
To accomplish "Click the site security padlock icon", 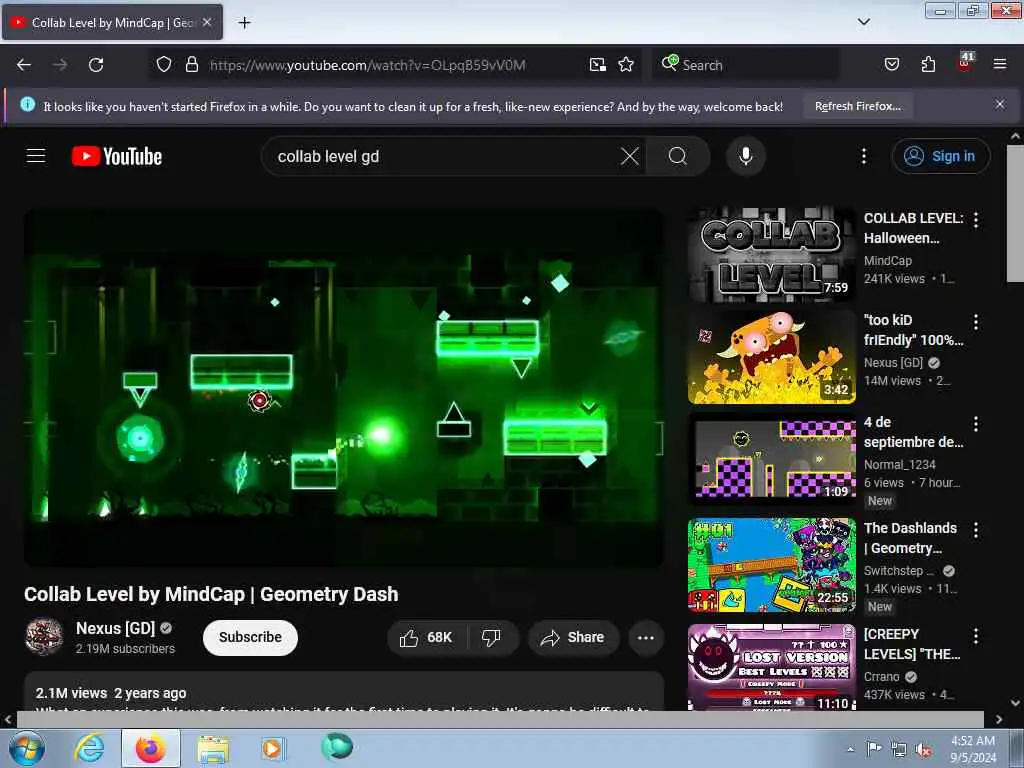I will coord(191,64).
